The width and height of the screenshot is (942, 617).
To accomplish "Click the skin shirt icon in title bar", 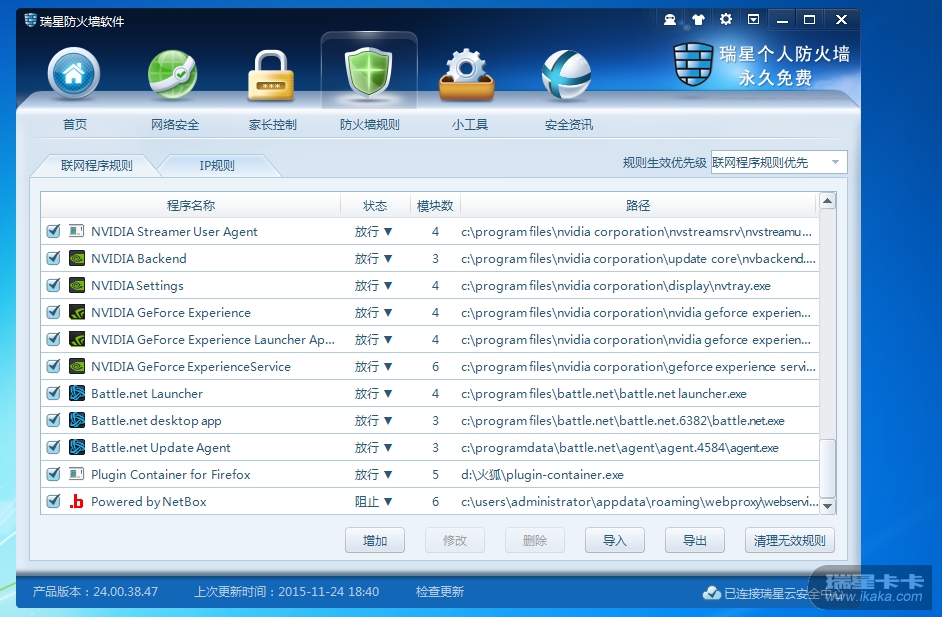I will (698, 20).
